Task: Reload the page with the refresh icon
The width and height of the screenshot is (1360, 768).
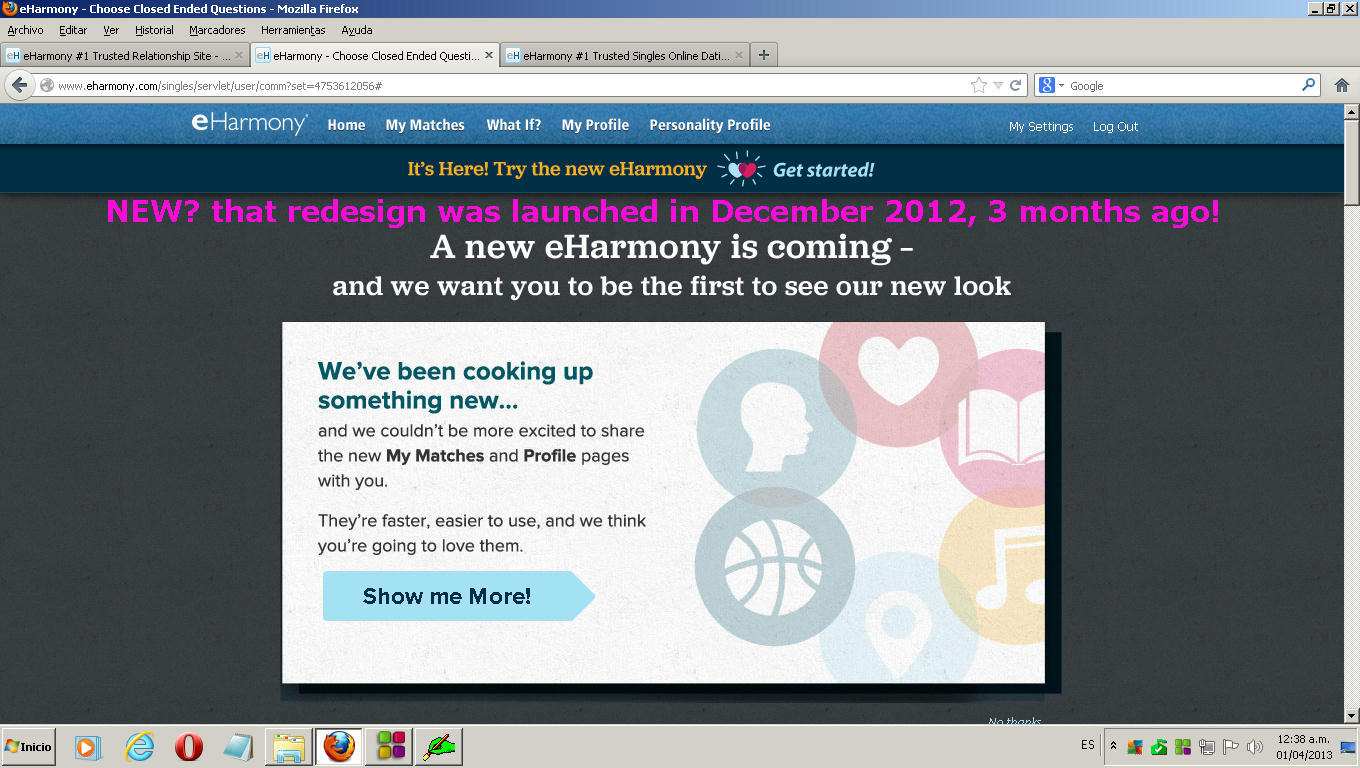Action: click(1016, 86)
